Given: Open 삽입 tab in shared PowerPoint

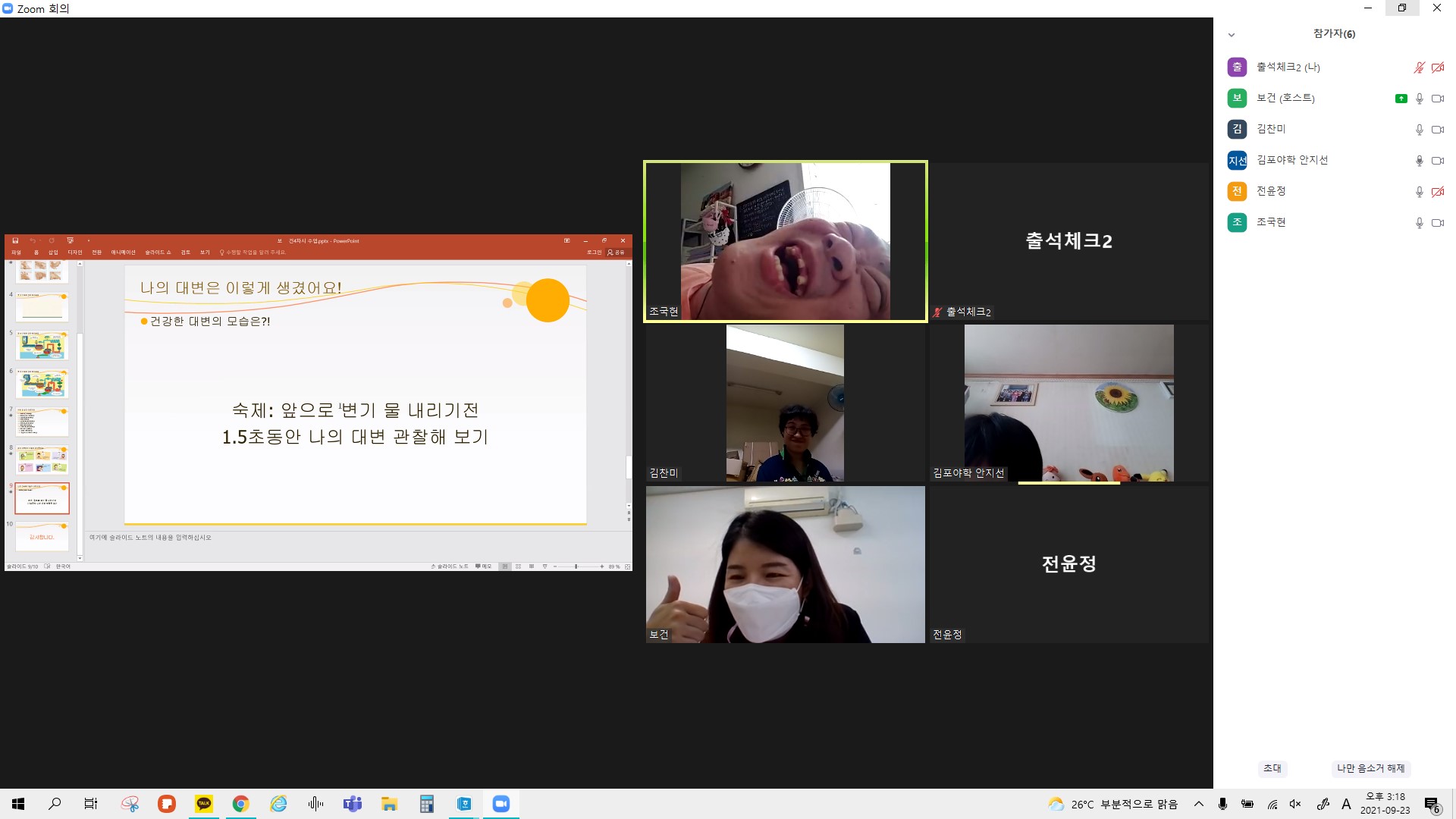Looking at the screenshot, I should pos(53,253).
